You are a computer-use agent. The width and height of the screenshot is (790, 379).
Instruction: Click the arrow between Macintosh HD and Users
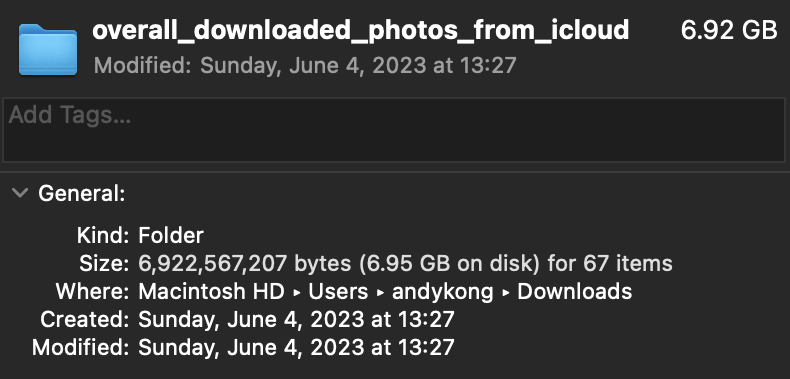point(296,292)
